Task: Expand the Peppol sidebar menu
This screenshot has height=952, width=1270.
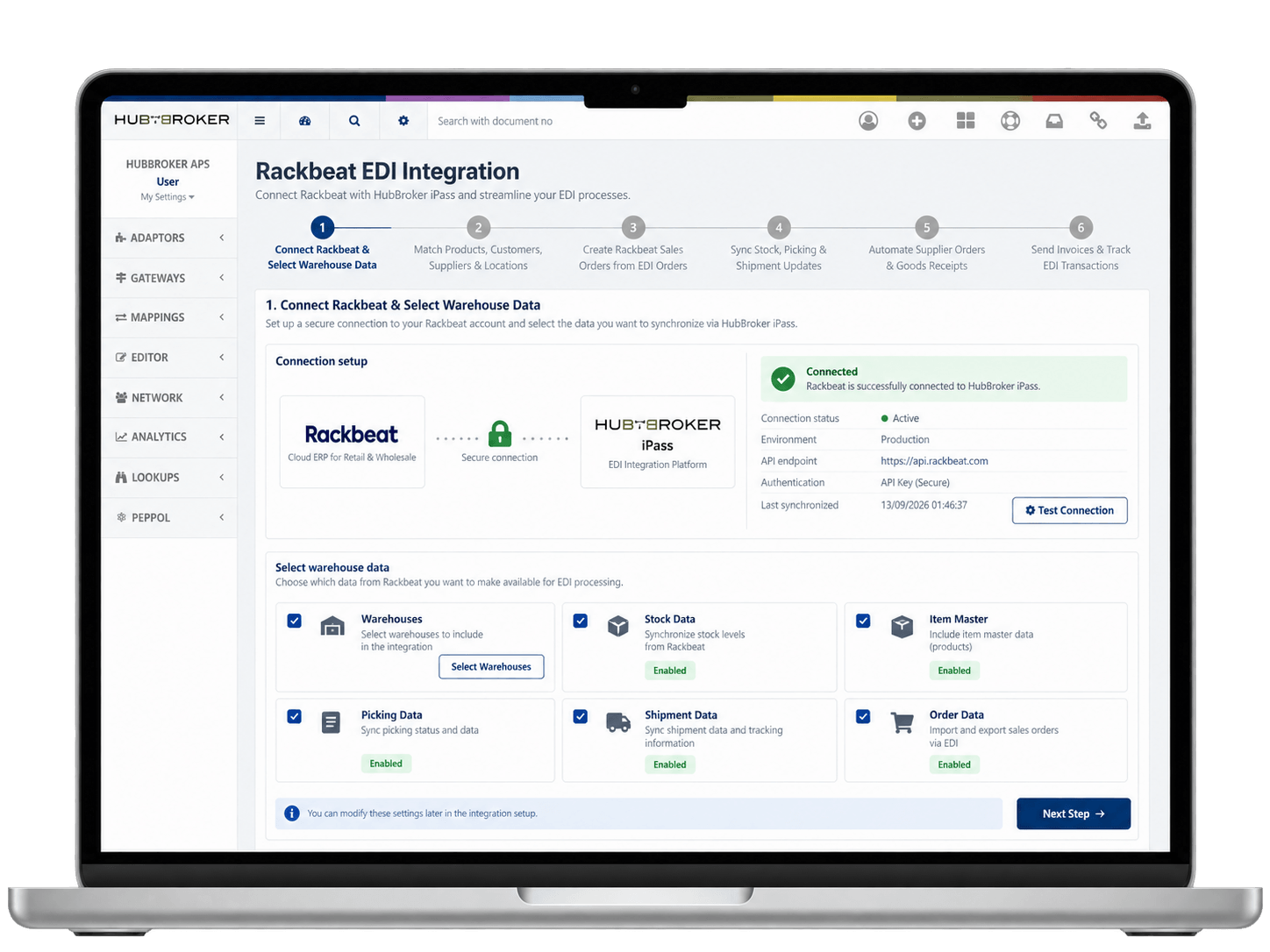Action: click(169, 518)
